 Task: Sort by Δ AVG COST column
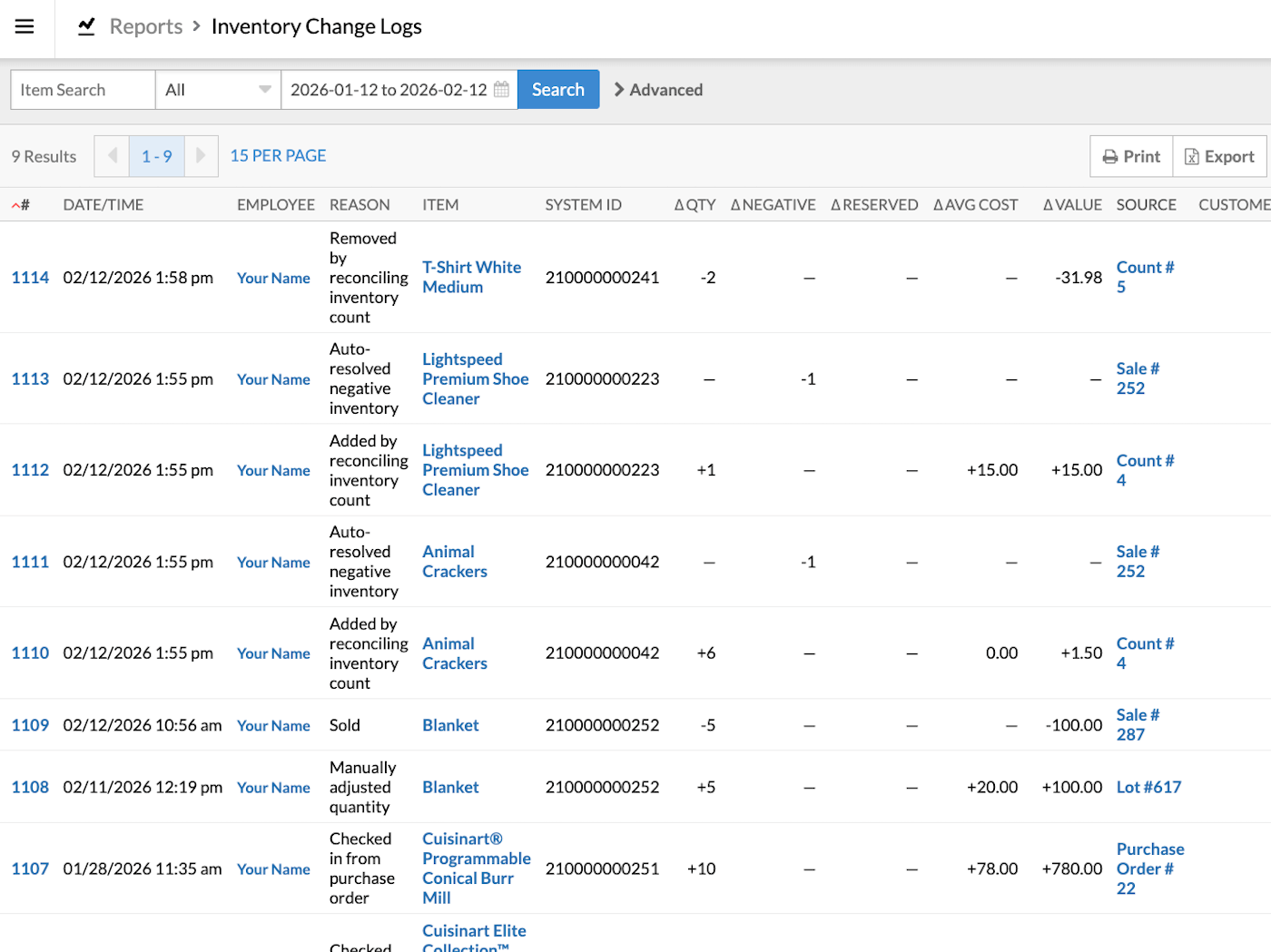[975, 205]
